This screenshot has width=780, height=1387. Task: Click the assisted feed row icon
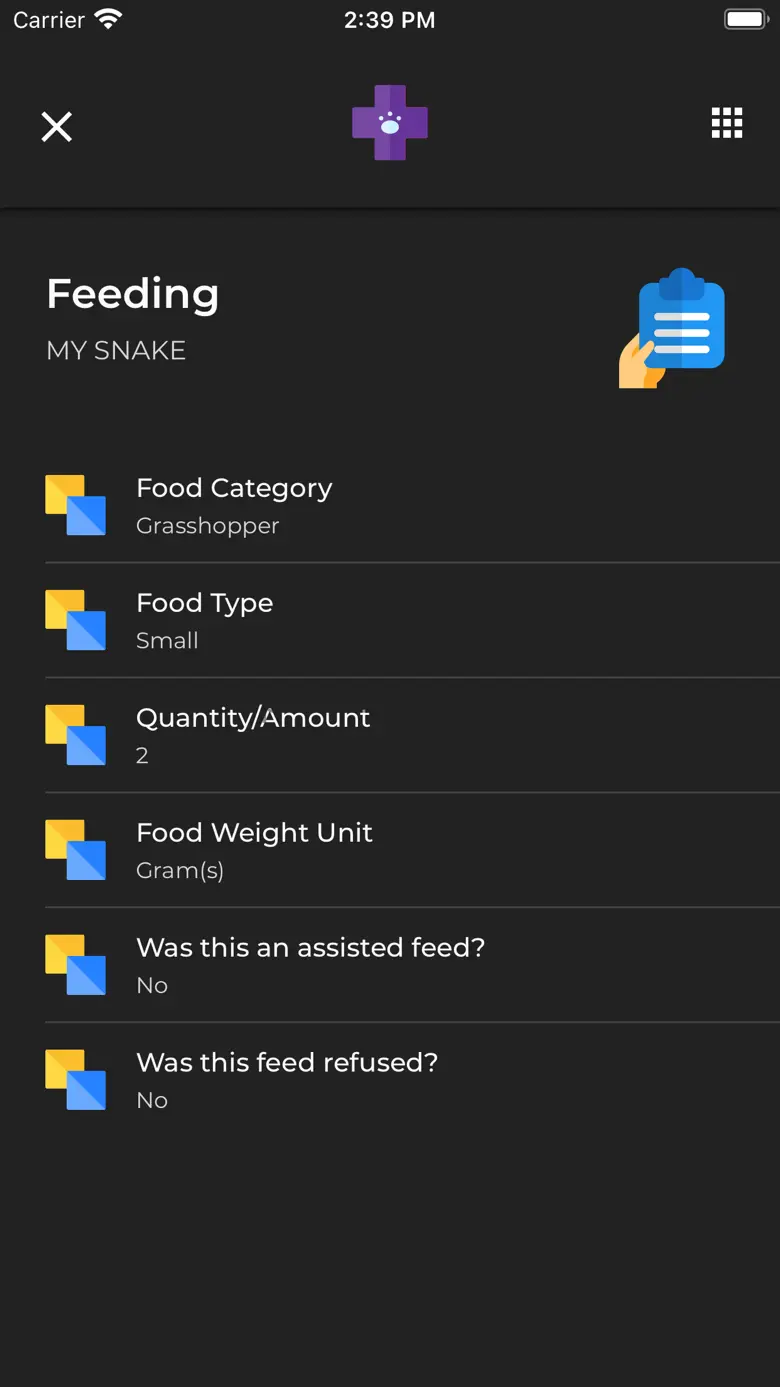click(76, 965)
